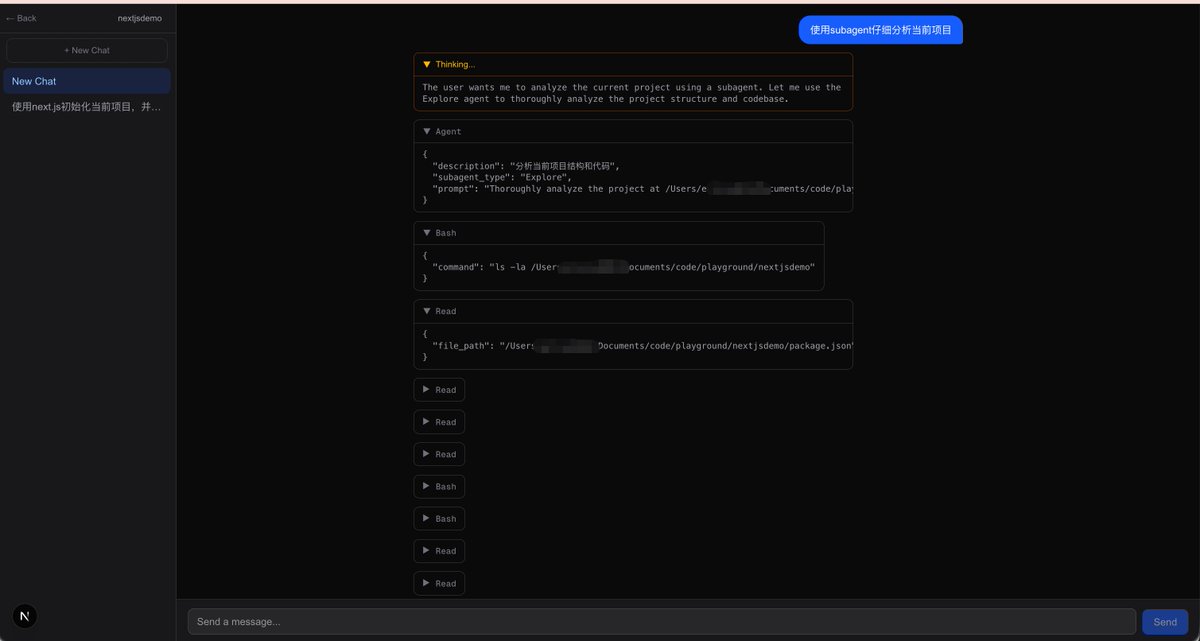Viewport: 1200px width, 641px height.
Task: Focus the Send a message input field
Action: coord(662,622)
